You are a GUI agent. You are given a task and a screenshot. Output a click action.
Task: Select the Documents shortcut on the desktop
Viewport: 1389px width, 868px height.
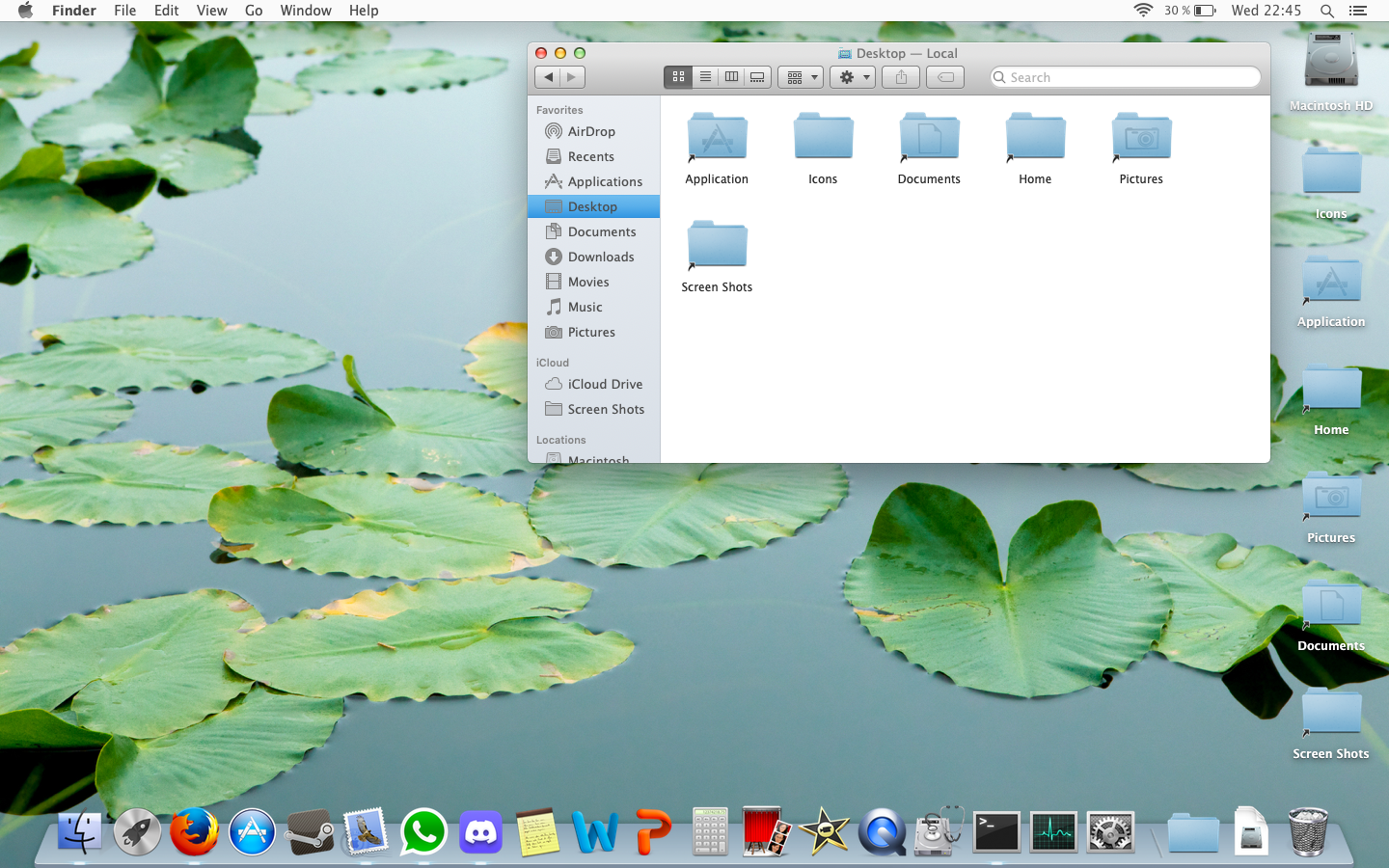[1331, 615]
